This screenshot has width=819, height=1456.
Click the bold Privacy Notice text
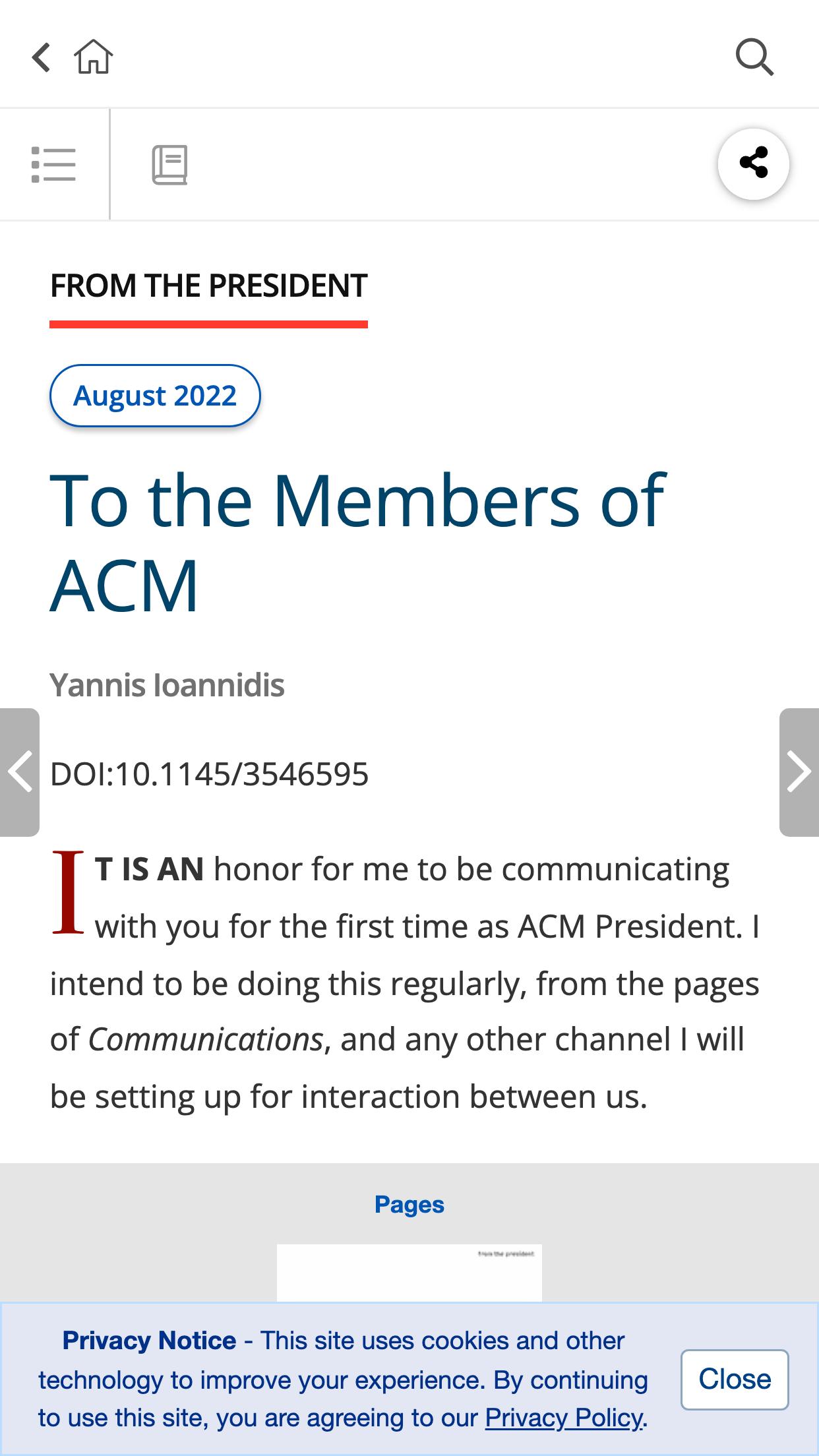(149, 1341)
